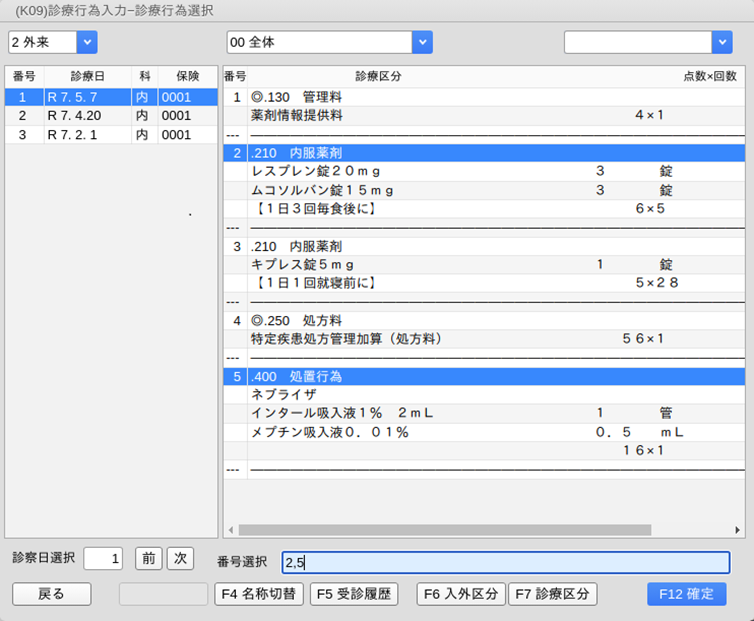Screen dimensions: 754x621
Task: Open F5 受診履歴 history
Action: (353, 594)
